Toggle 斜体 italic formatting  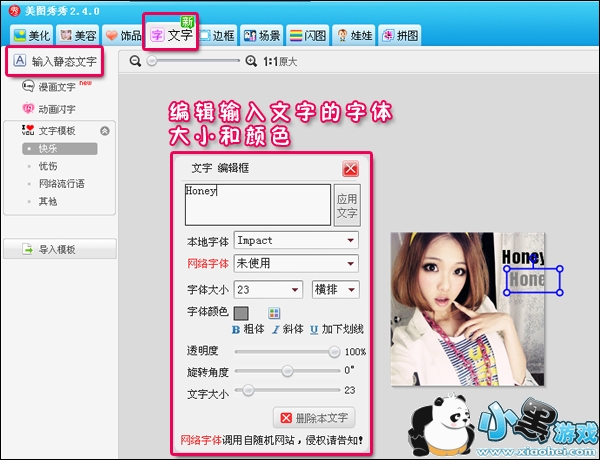point(289,328)
